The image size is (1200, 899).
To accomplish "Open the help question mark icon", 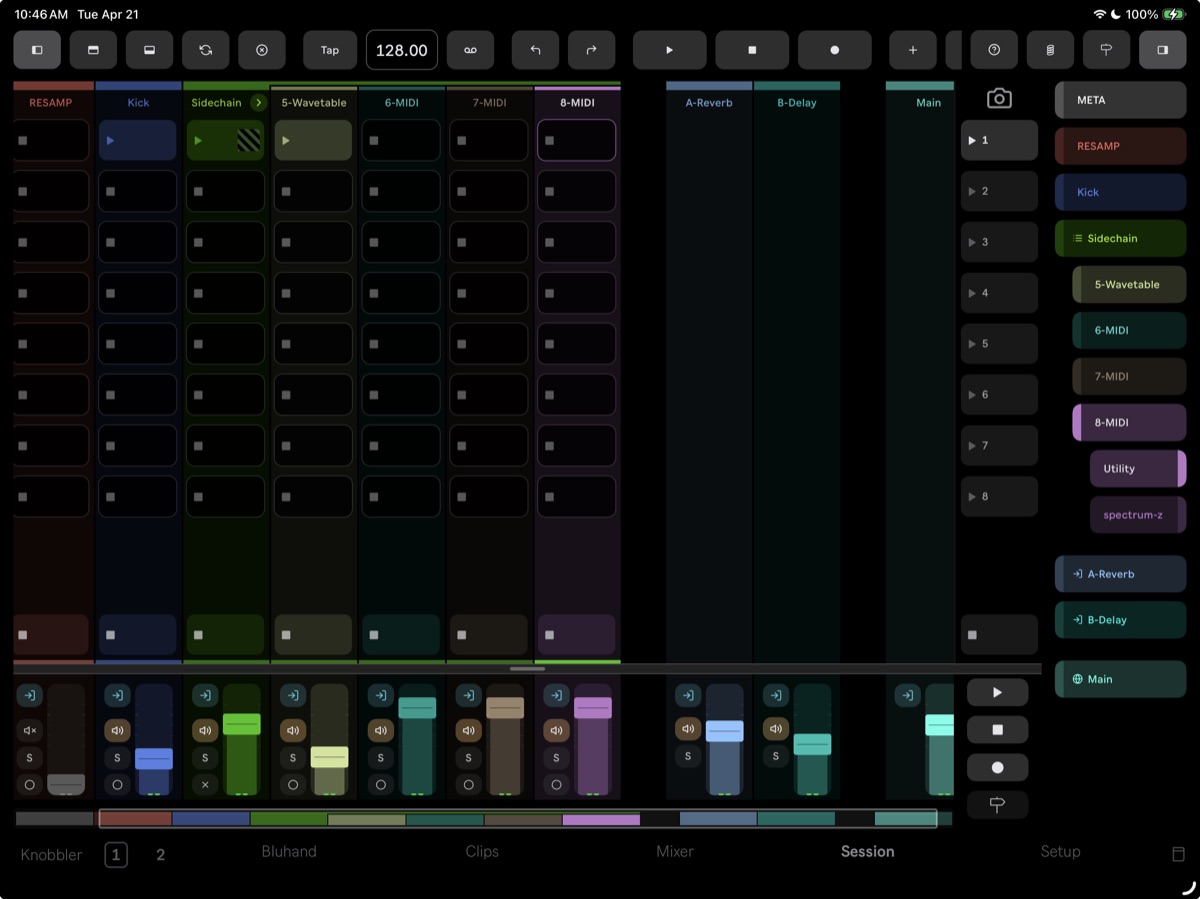I will pos(994,50).
